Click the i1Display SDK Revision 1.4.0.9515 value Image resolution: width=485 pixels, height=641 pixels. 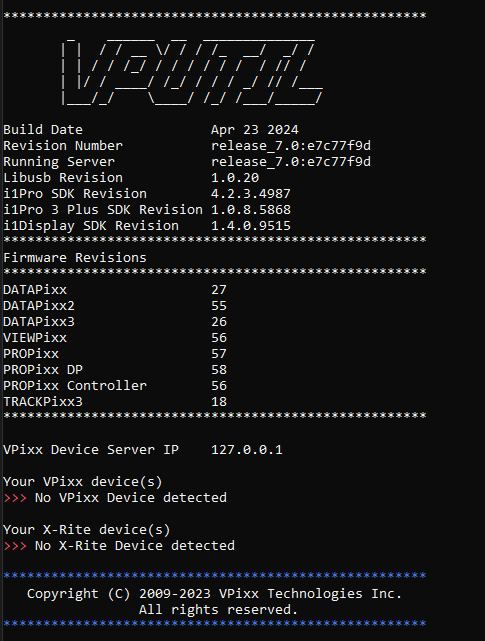(x=251, y=226)
